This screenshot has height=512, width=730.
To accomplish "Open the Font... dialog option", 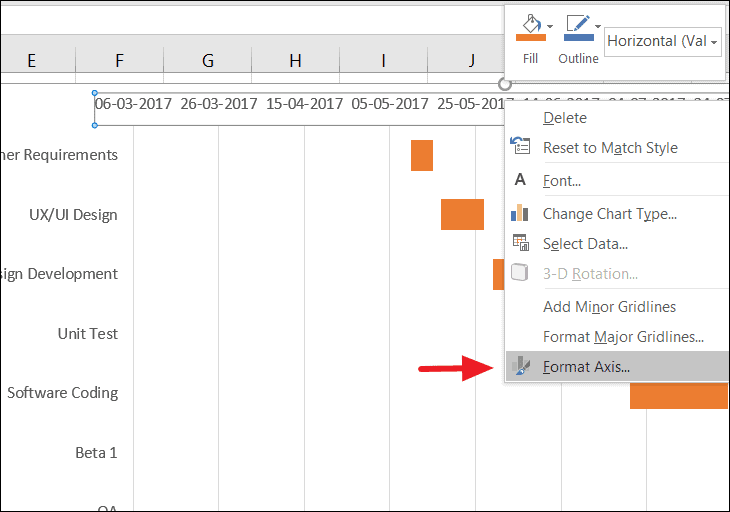I will pyautogui.click(x=562, y=181).
